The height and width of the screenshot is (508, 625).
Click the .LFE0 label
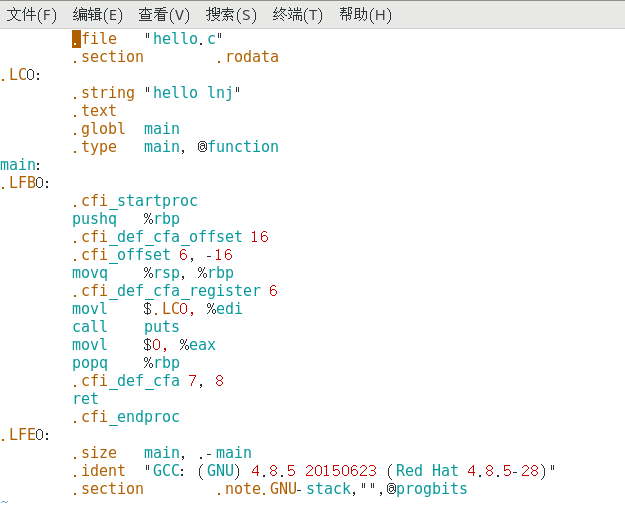[x=22, y=435]
